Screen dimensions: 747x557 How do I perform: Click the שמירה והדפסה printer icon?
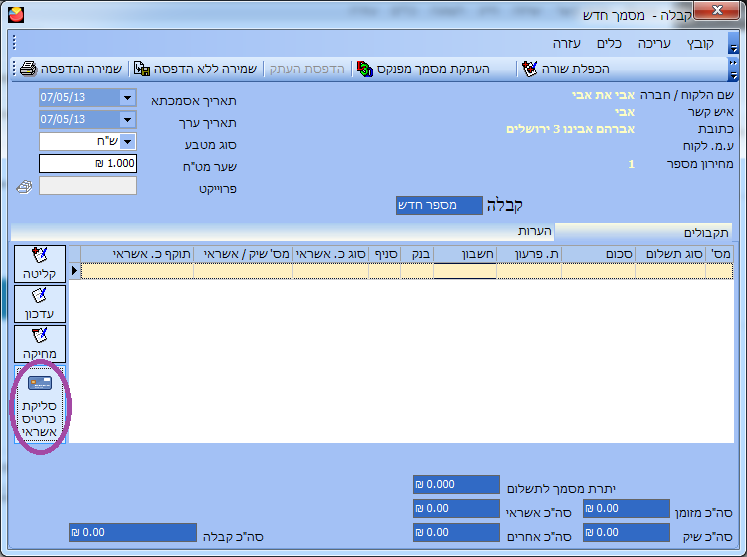pos(28,69)
